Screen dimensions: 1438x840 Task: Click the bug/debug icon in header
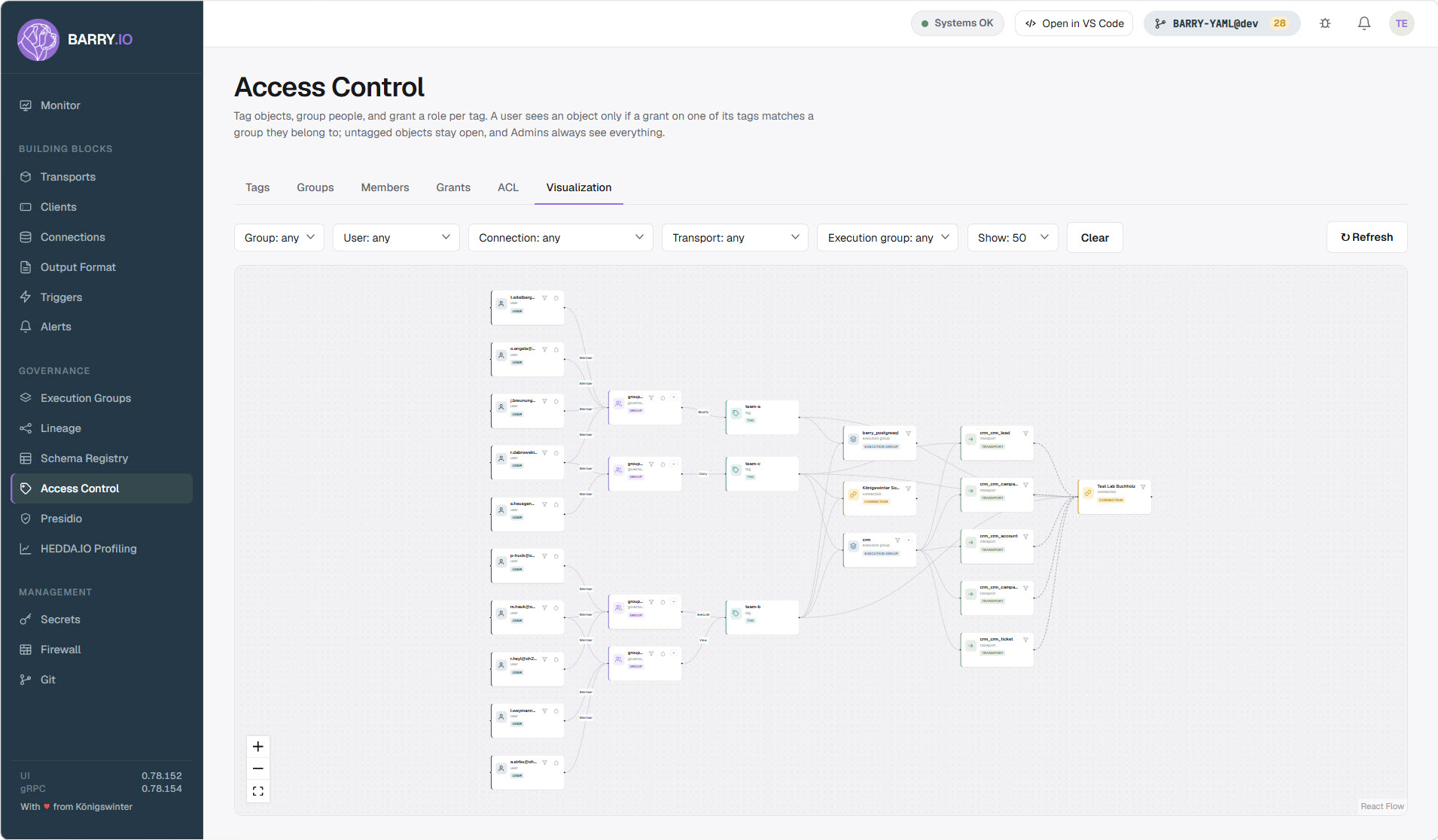[x=1325, y=23]
